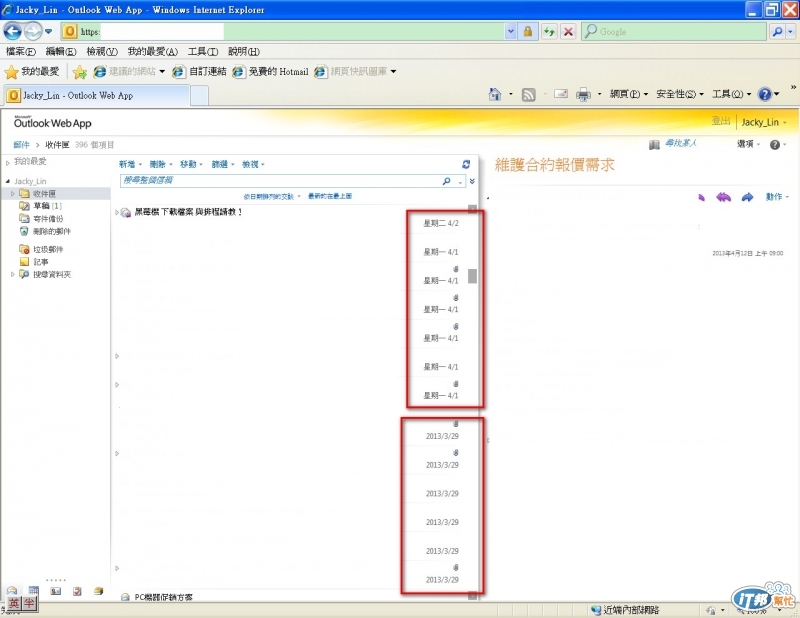This screenshot has height=618, width=800.
Task: Open the 網頁(P) dropdown in IE toolbar
Action: click(629, 94)
